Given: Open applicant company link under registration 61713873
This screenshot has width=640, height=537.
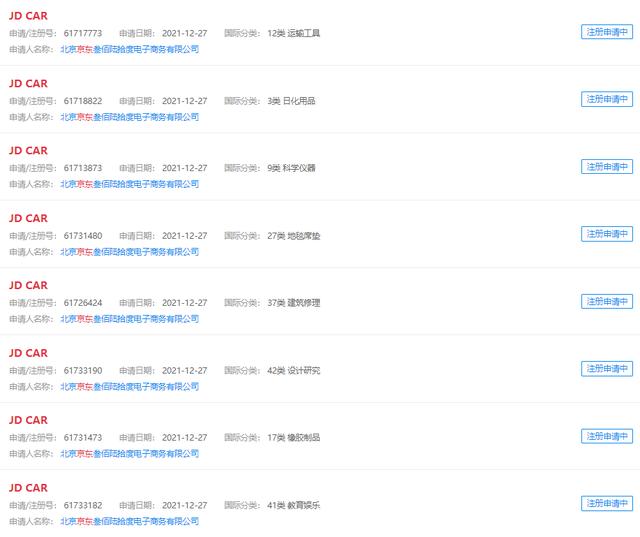Looking at the screenshot, I should 129,184.
